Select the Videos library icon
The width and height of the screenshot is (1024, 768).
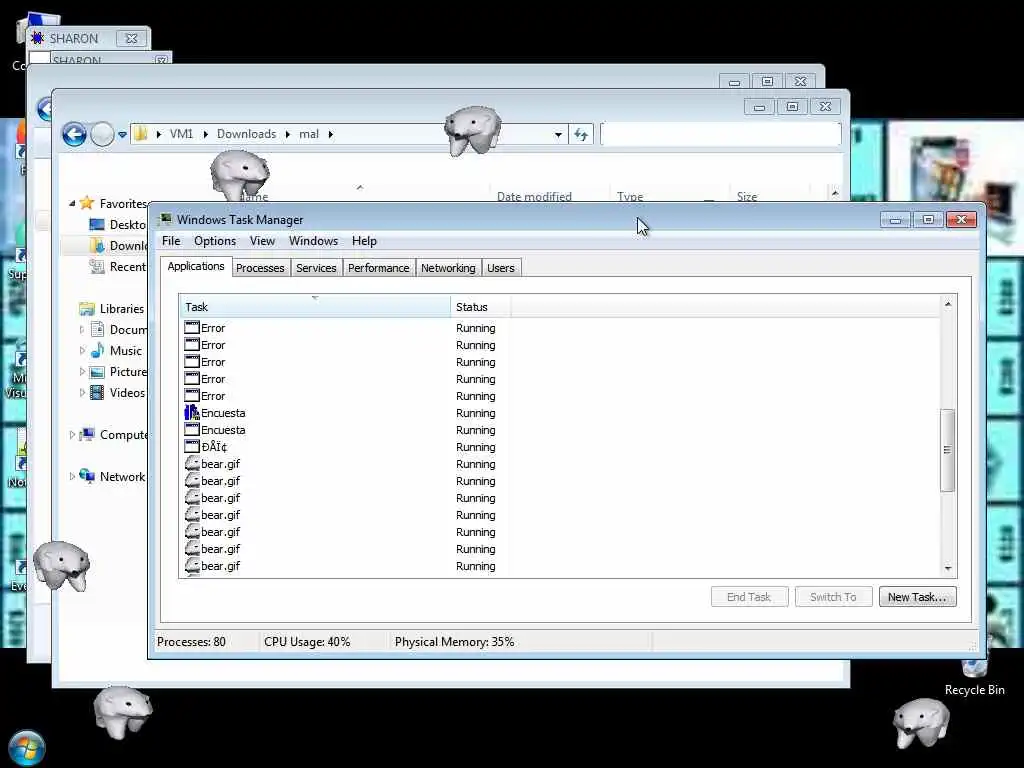coord(97,392)
